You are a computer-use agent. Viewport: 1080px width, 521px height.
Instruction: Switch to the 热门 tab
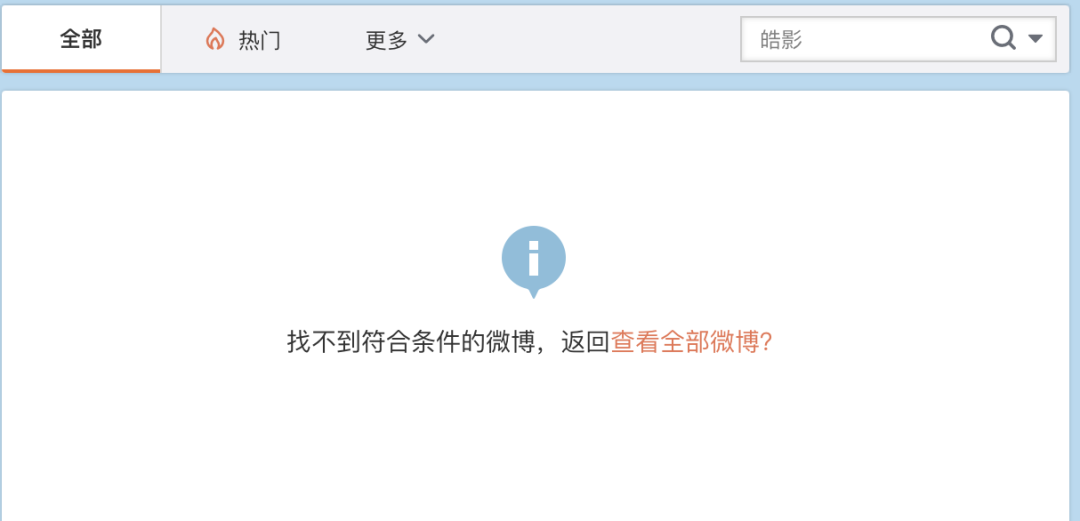pyautogui.click(x=242, y=39)
